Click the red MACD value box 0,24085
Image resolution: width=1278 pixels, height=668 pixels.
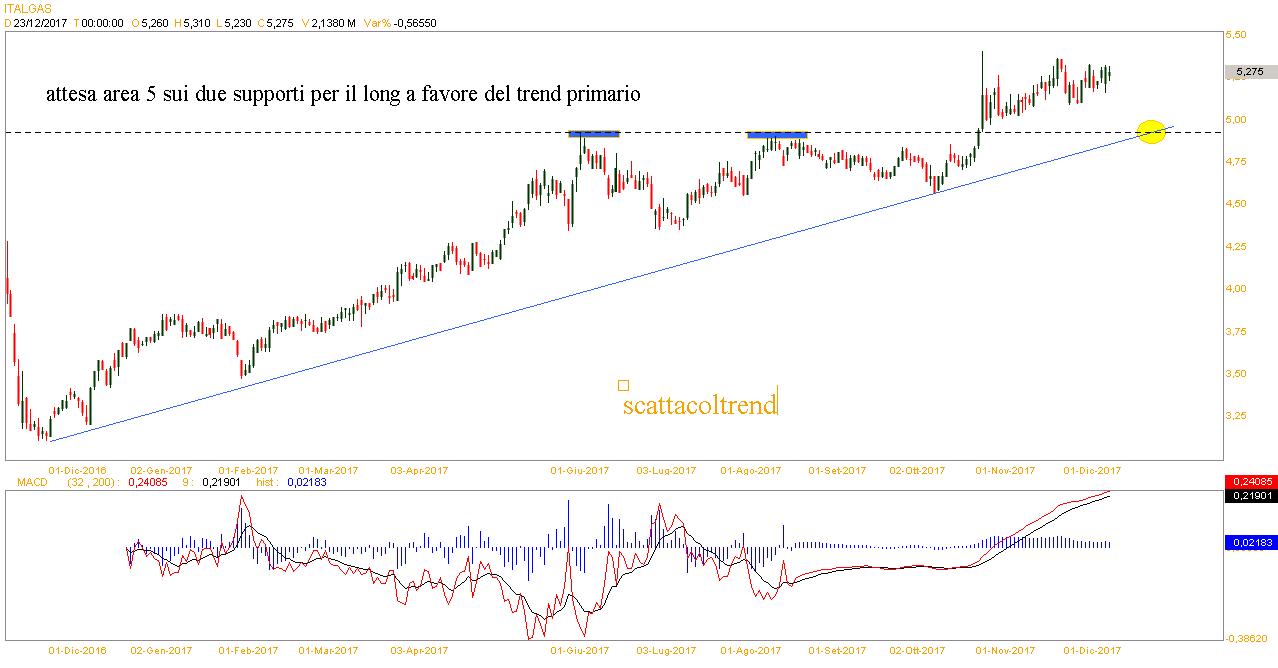[1250, 482]
